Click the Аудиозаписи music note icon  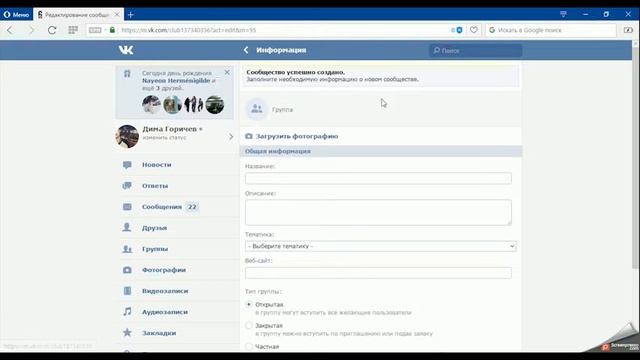(x=127, y=312)
